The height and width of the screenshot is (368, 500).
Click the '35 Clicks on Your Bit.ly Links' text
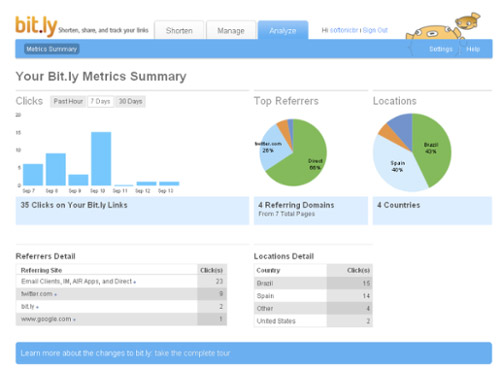point(74,205)
